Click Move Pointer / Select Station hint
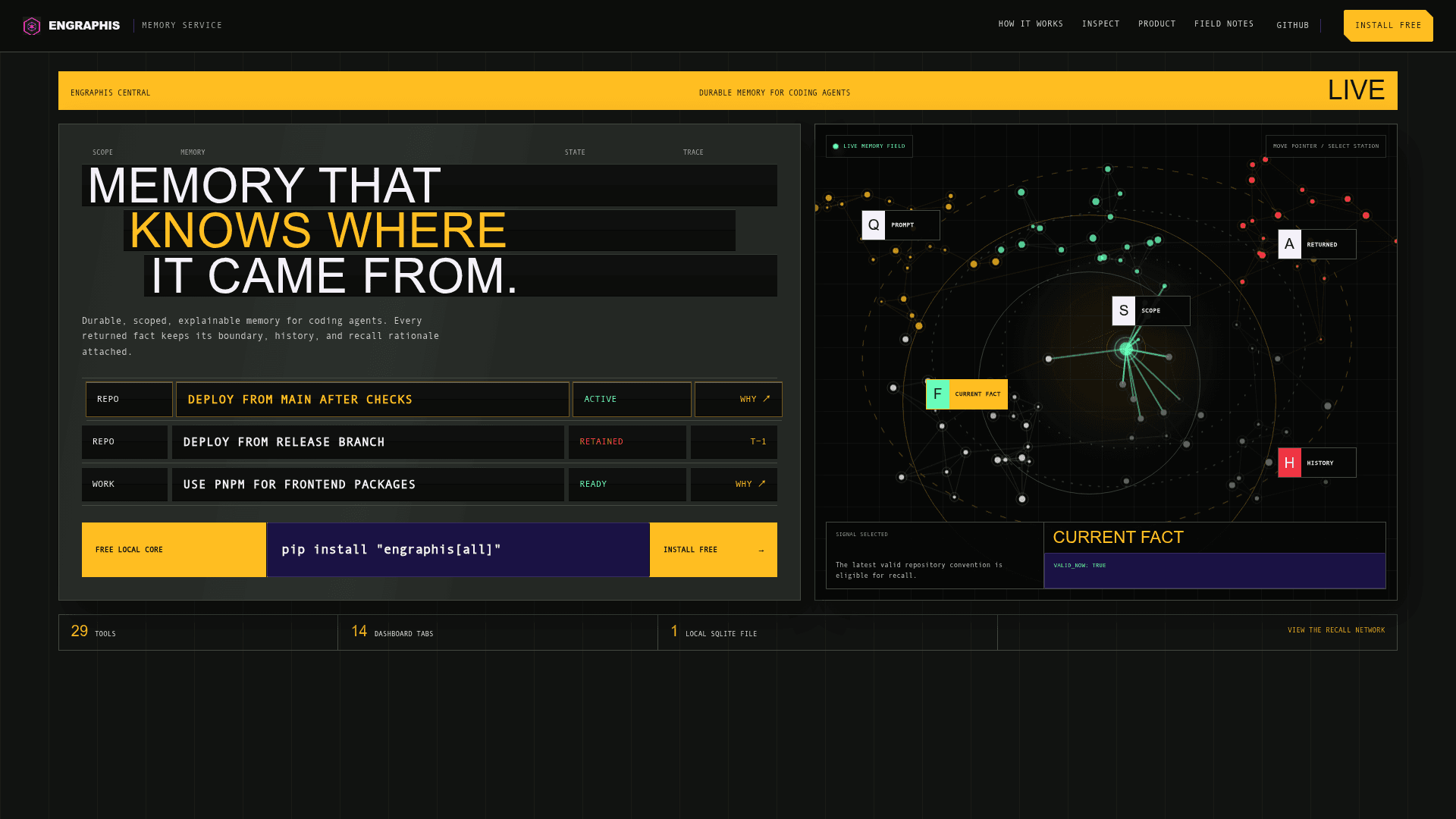Screen dimensions: 1456x819 [1326, 146]
